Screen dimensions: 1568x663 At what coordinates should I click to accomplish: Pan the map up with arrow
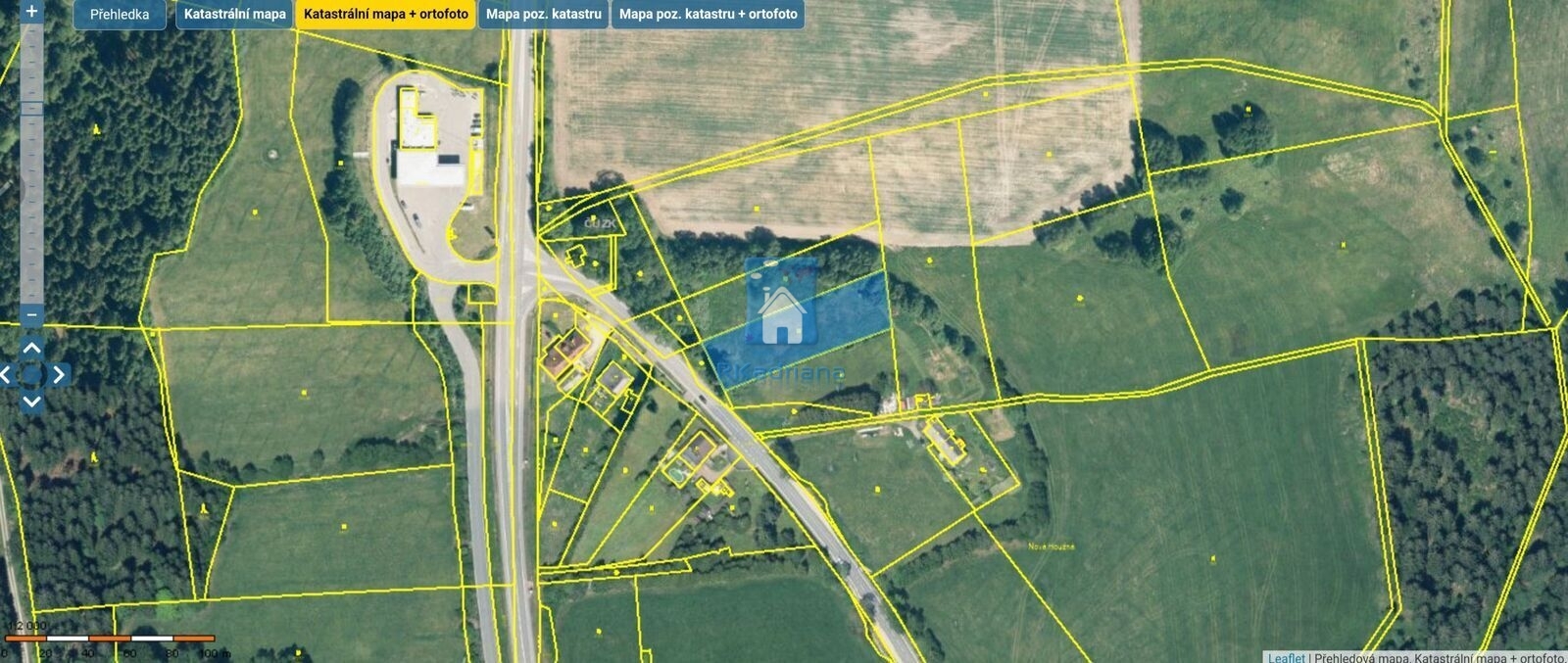pos(31,348)
